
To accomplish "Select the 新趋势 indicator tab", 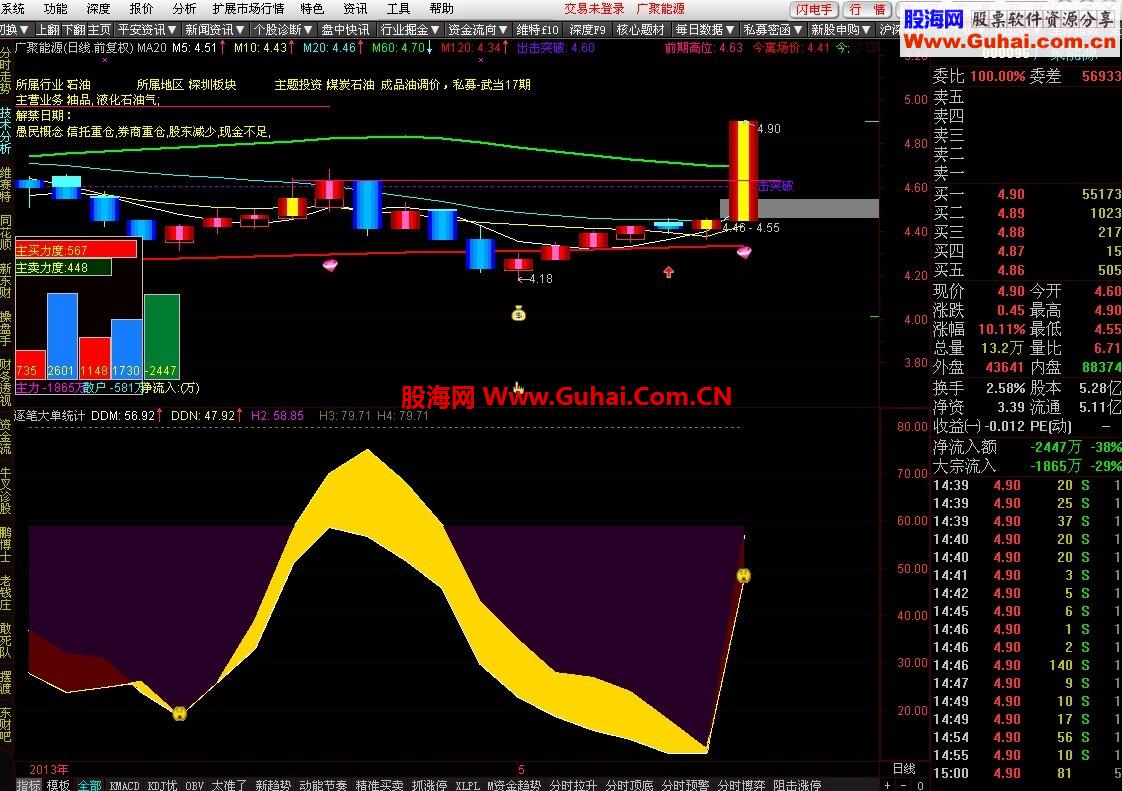I will 273,785.
